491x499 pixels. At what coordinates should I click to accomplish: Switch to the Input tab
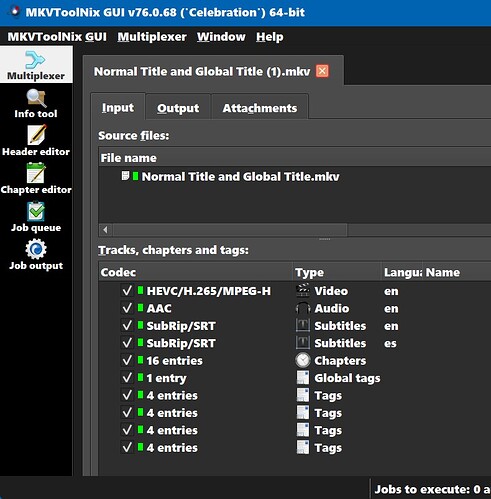(118, 107)
